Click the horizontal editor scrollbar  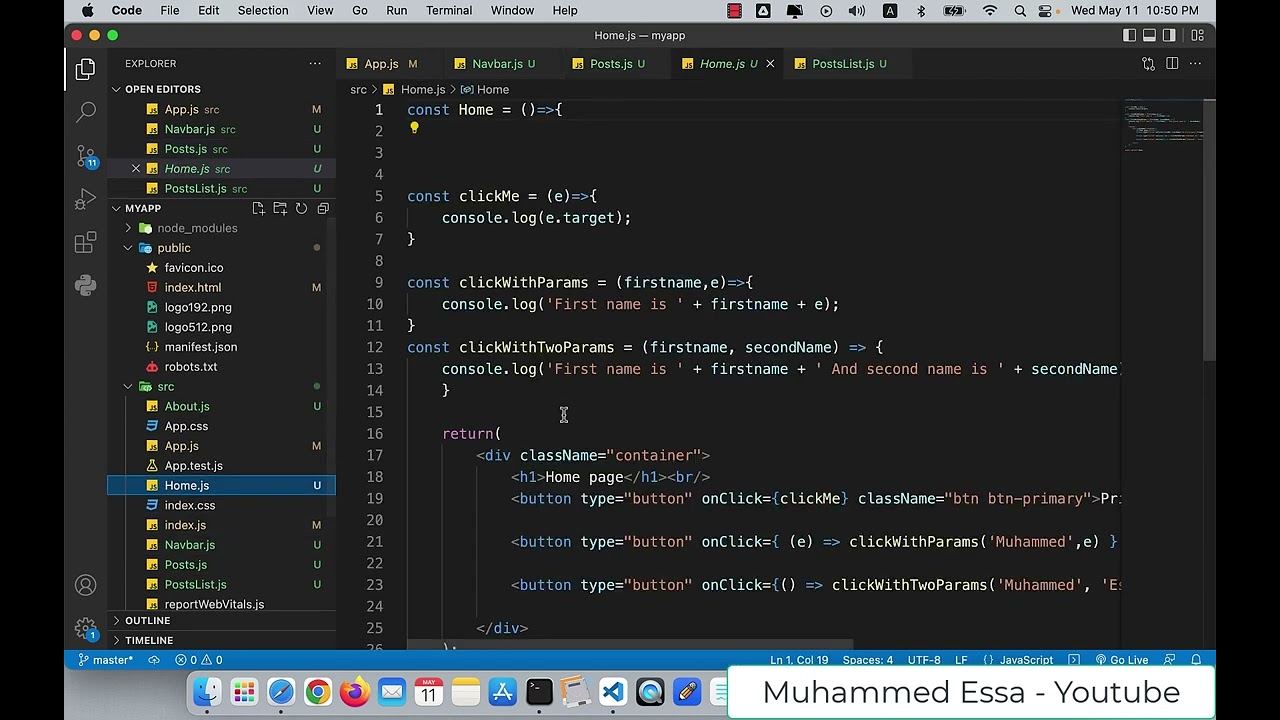pos(630,645)
